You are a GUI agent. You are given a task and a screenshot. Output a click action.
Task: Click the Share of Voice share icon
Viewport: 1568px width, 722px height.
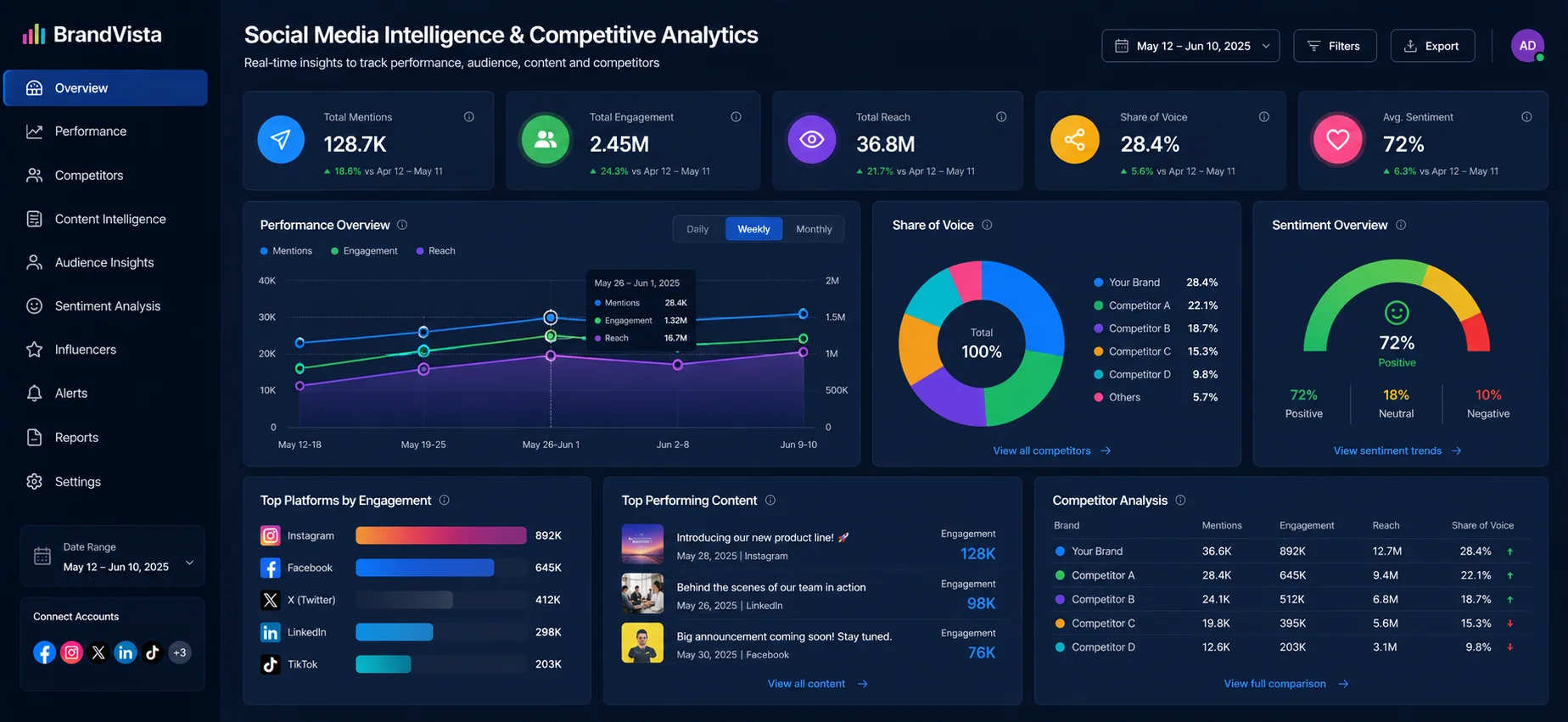(1075, 139)
